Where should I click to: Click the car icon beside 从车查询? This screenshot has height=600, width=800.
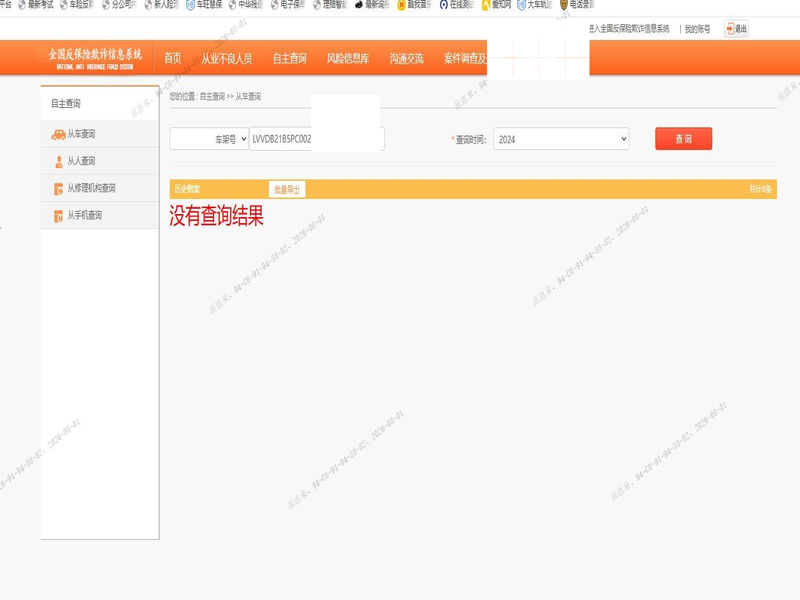pyautogui.click(x=58, y=134)
